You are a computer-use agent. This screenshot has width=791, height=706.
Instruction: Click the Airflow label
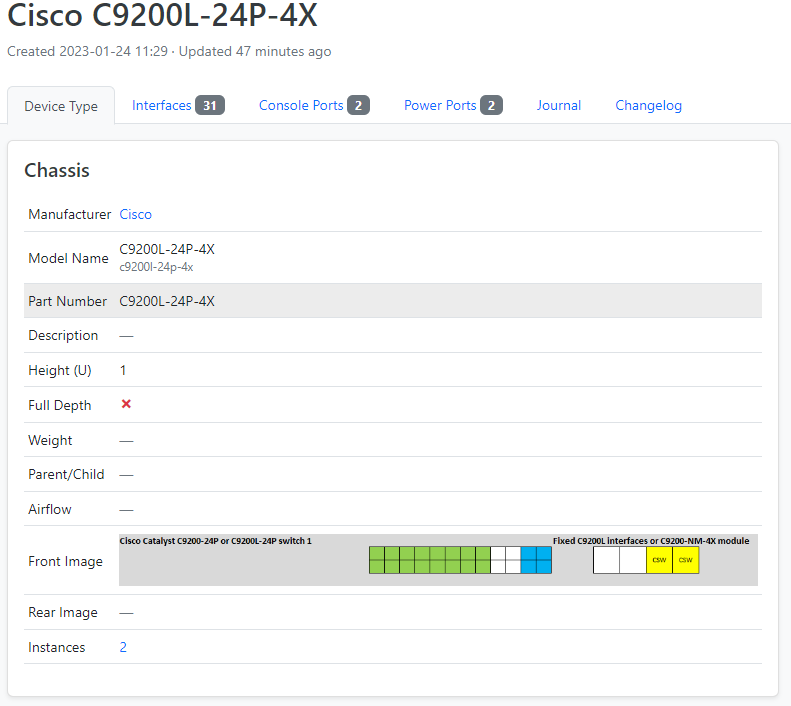pos(50,509)
